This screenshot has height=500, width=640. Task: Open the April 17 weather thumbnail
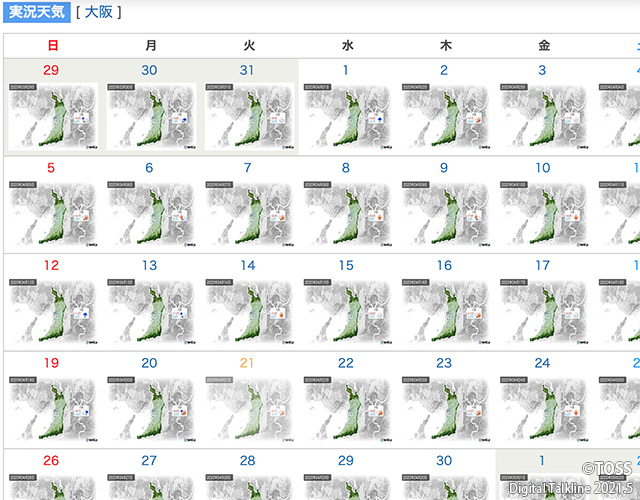pyautogui.click(x=544, y=312)
